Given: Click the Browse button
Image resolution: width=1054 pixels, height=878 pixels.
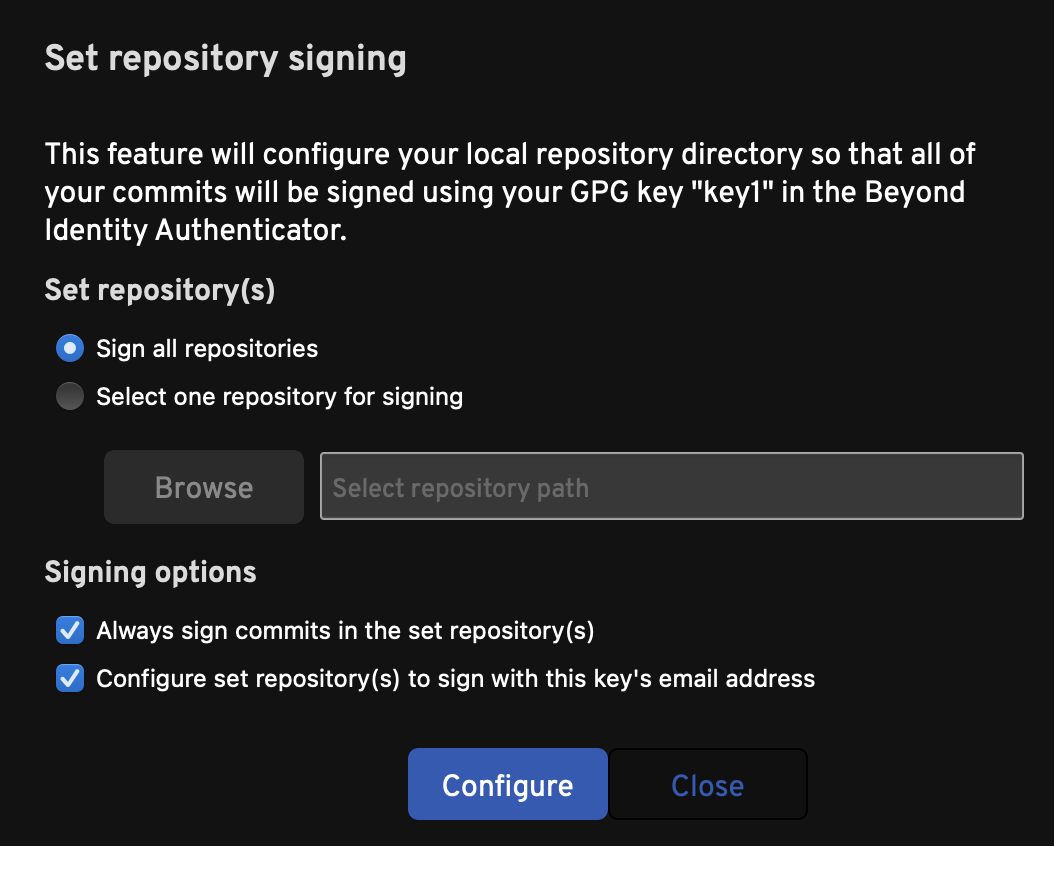Looking at the screenshot, I should pyautogui.click(x=204, y=487).
